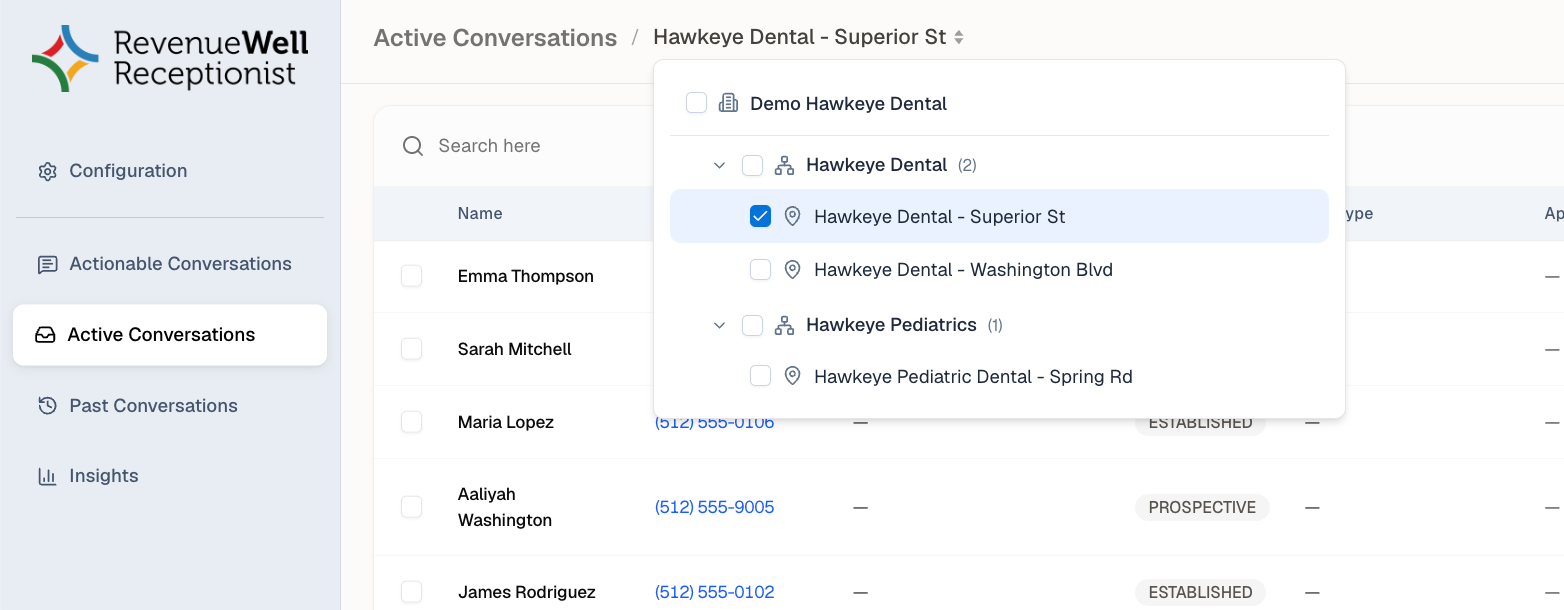Open the Hawkeye Dental - Superior St location selector
1564x610 pixels.
point(808,38)
